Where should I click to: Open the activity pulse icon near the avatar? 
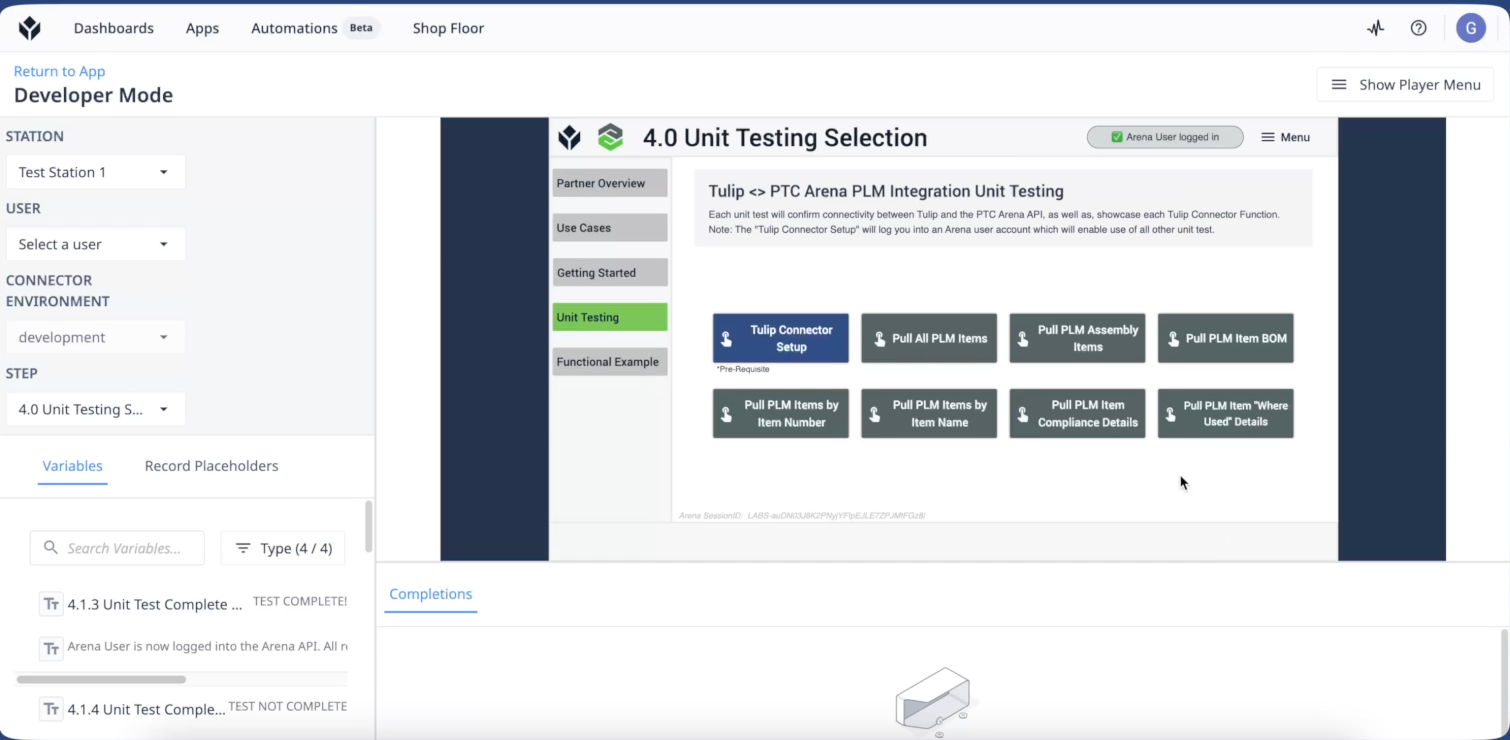(x=1375, y=28)
